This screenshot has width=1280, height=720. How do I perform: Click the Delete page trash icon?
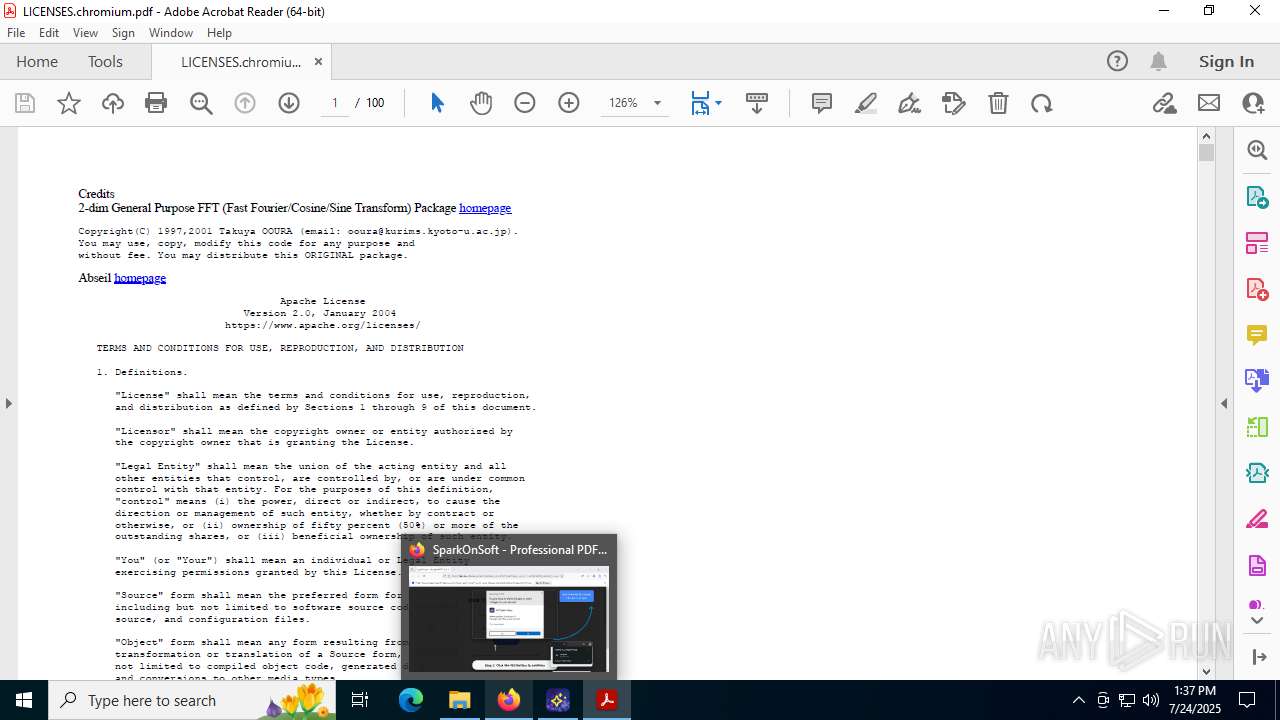click(x=998, y=103)
